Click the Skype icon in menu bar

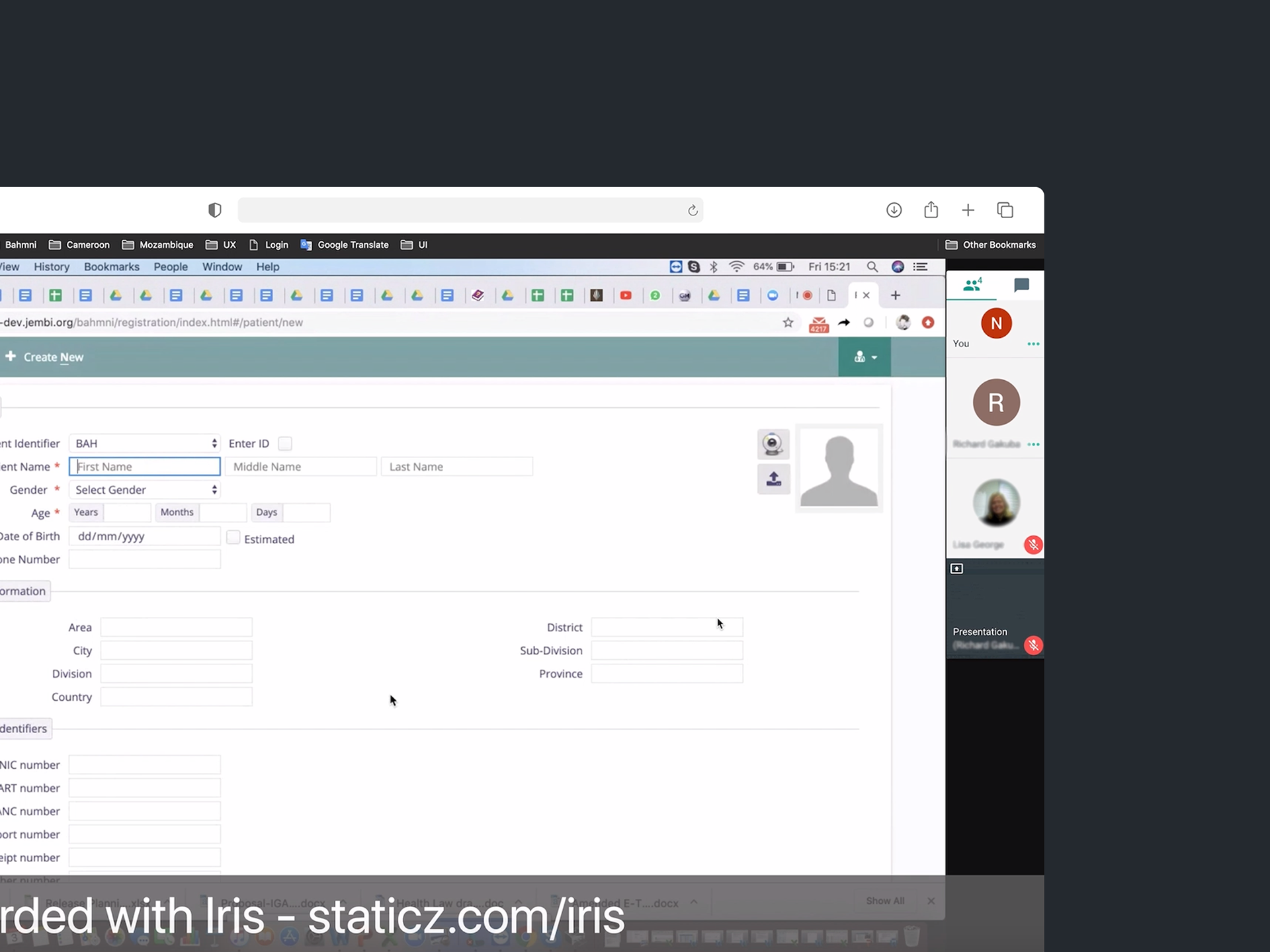coord(694,267)
